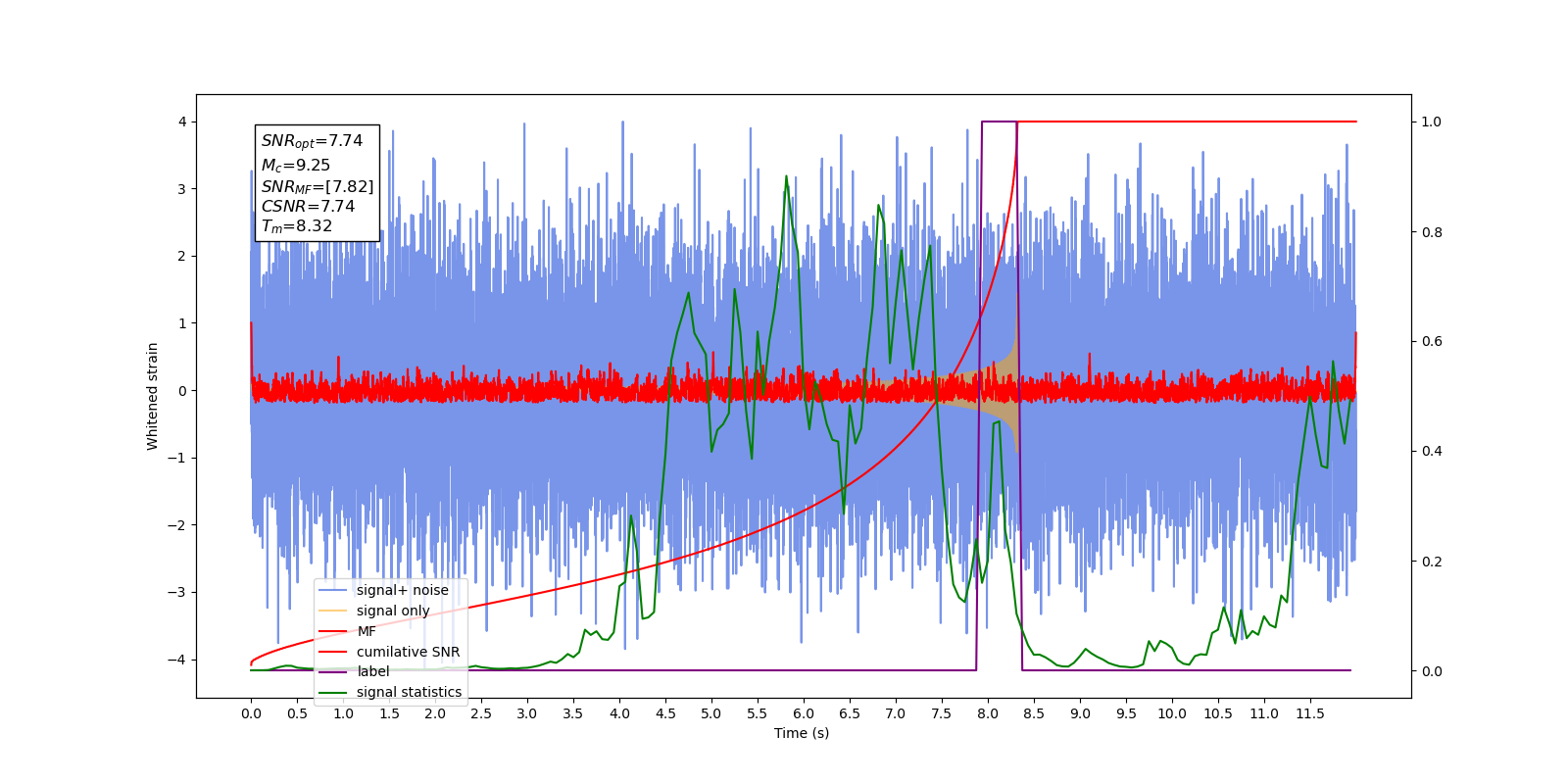Click the x-axis tick label 6.5
1568x784 pixels.
[850, 713]
